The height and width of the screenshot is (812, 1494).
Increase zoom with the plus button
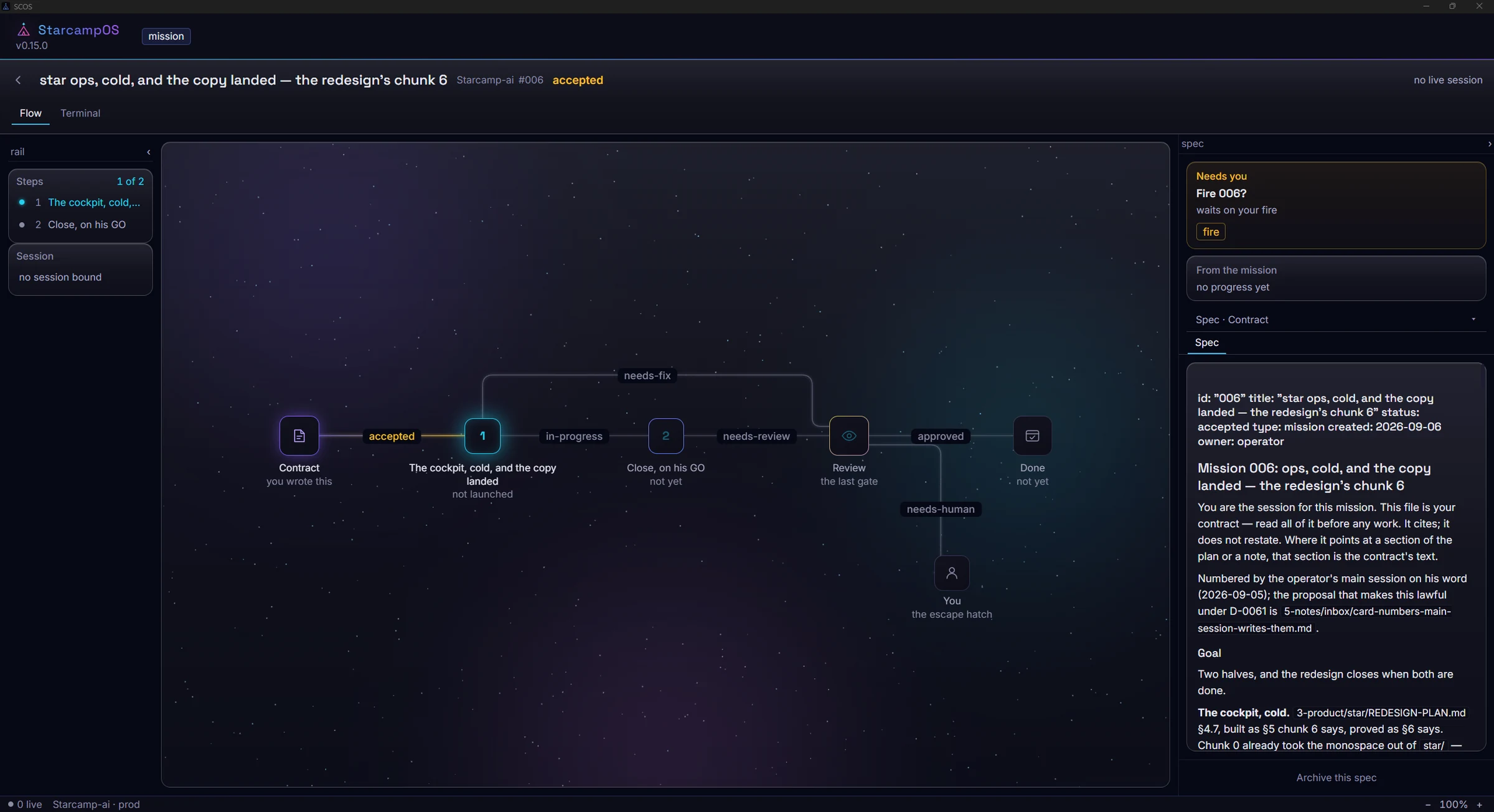click(x=1479, y=805)
